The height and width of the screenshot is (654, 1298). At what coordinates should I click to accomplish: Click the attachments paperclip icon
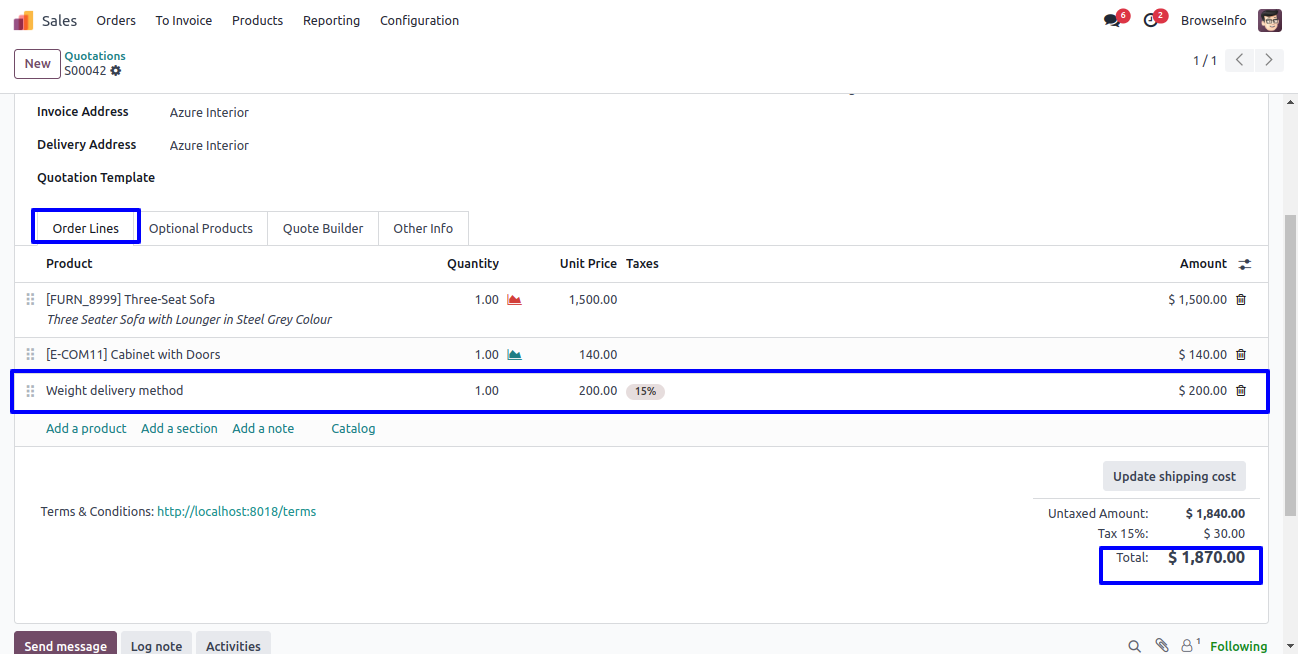(x=1161, y=646)
